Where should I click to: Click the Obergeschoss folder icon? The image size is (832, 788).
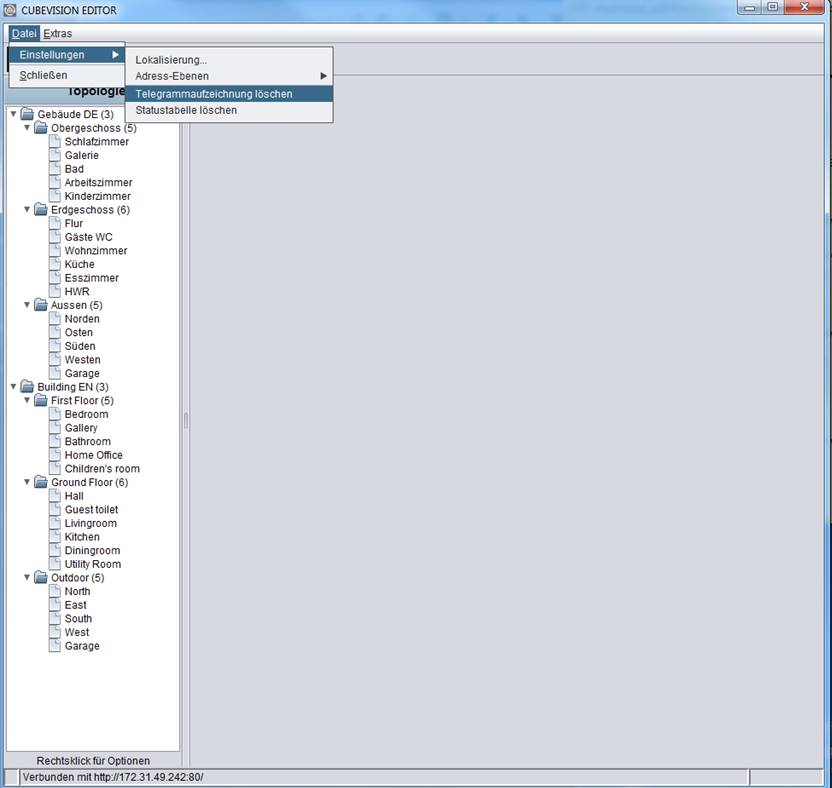click(41, 128)
